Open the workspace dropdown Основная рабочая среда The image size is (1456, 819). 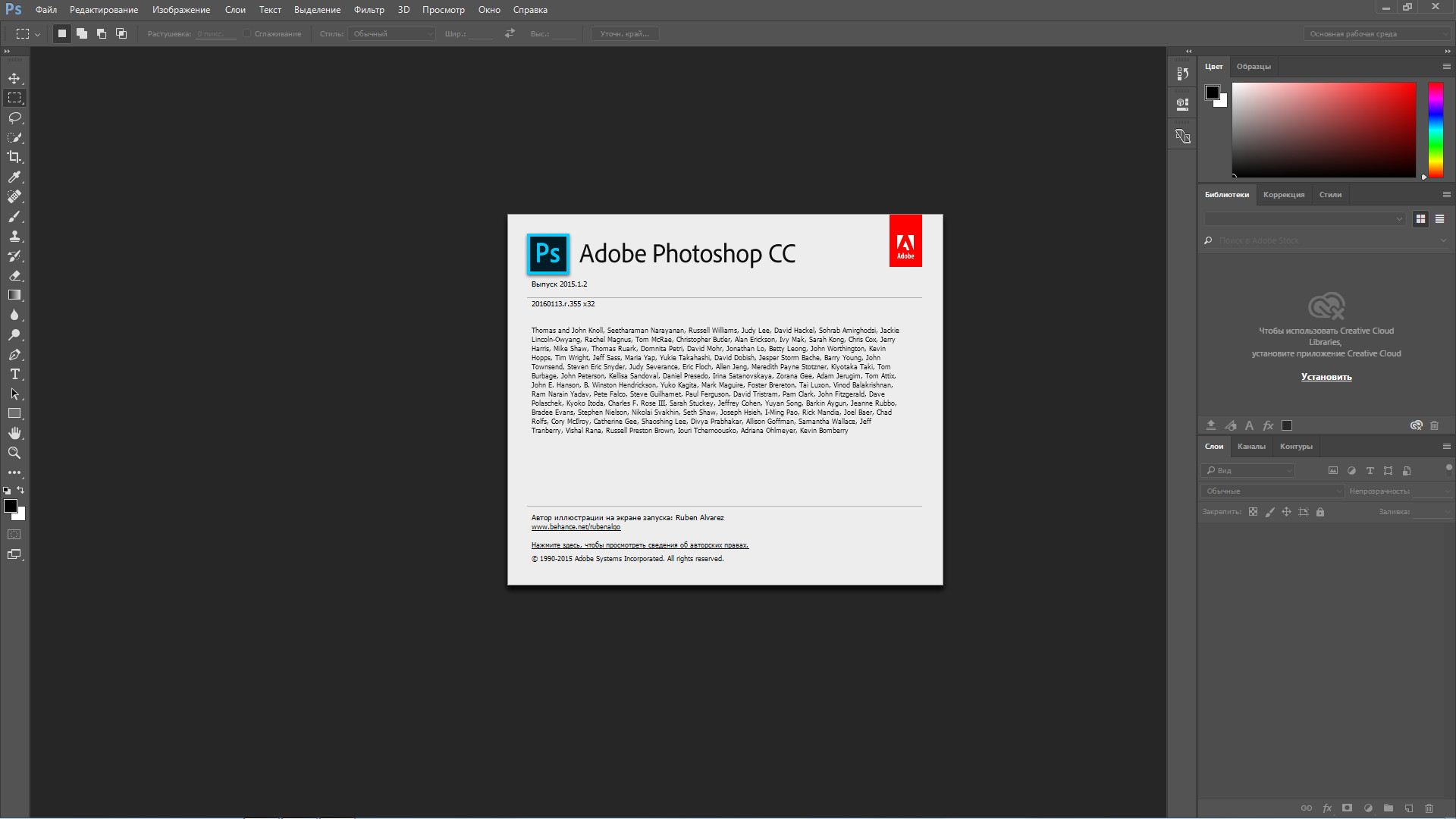[1376, 33]
